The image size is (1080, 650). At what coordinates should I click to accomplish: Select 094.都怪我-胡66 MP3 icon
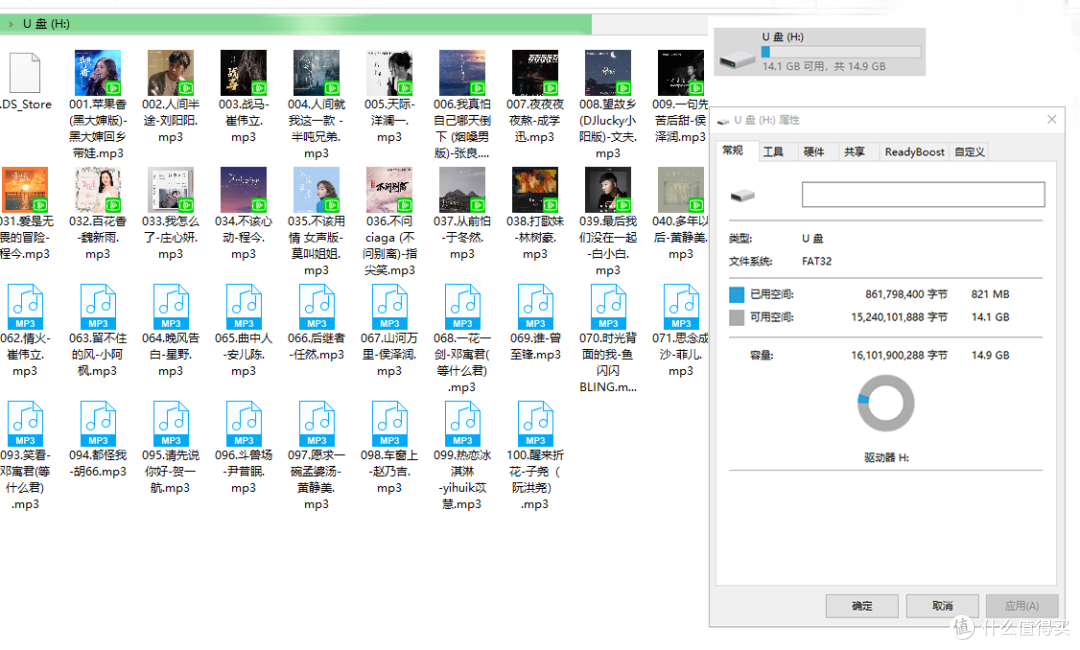[x=98, y=423]
